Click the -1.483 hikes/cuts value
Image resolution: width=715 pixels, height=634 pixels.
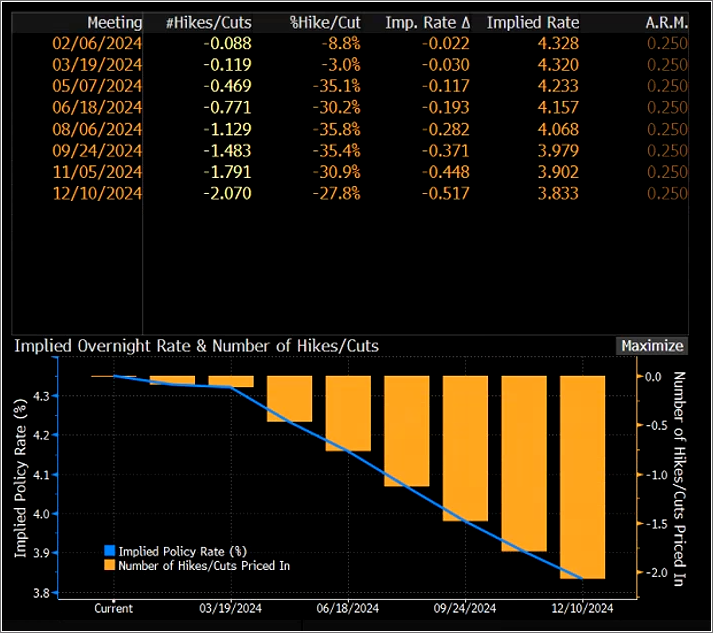tap(228, 151)
